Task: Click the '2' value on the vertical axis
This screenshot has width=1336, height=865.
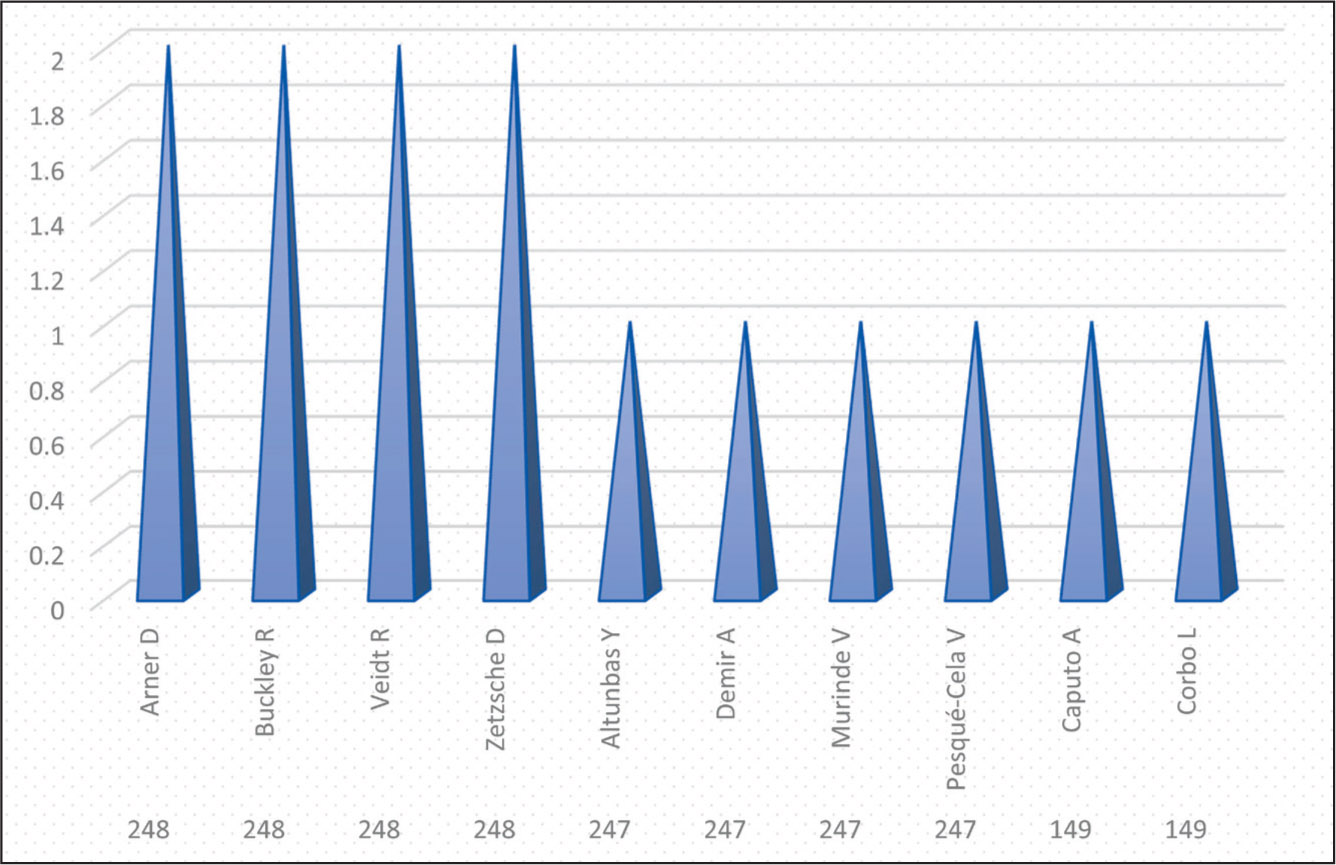Action: click(x=58, y=60)
